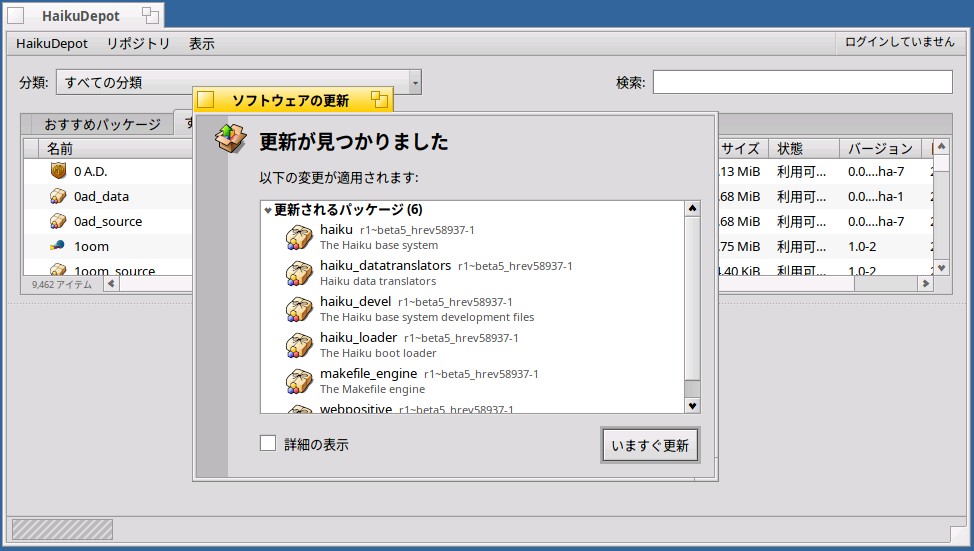
Task: Open the リポジトリ menu
Action: pyautogui.click(x=138, y=43)
